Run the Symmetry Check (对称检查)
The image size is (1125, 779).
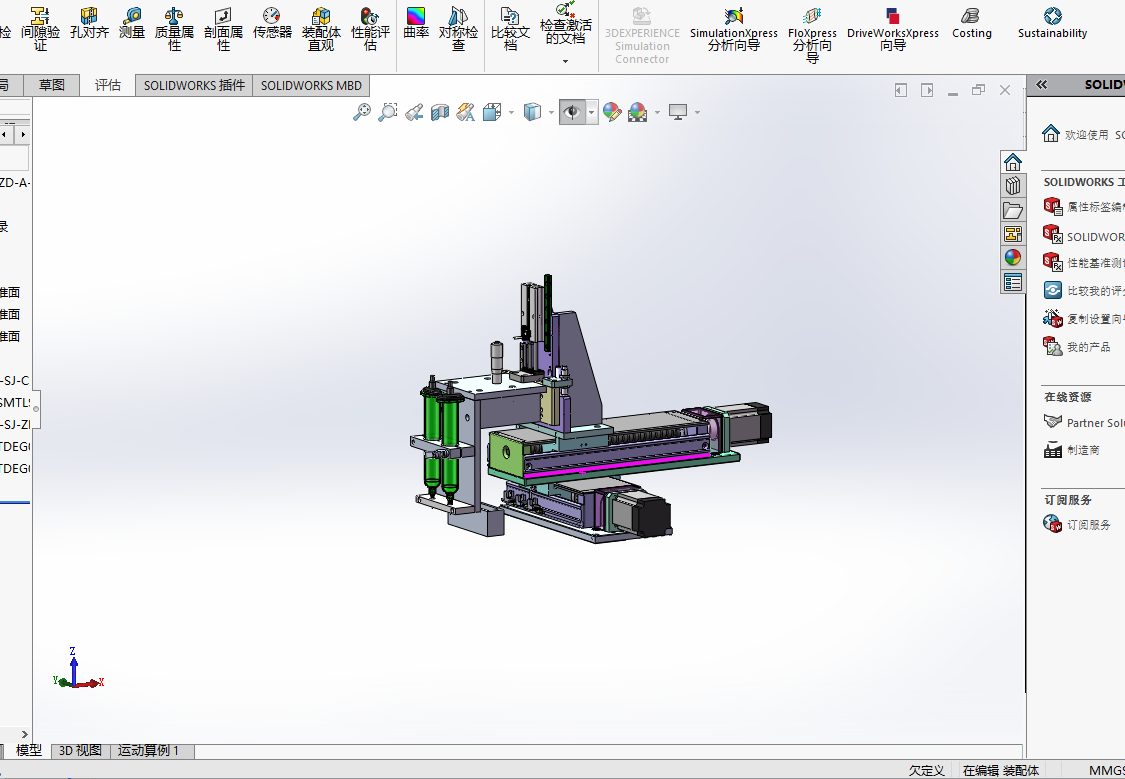click(458, 28)
